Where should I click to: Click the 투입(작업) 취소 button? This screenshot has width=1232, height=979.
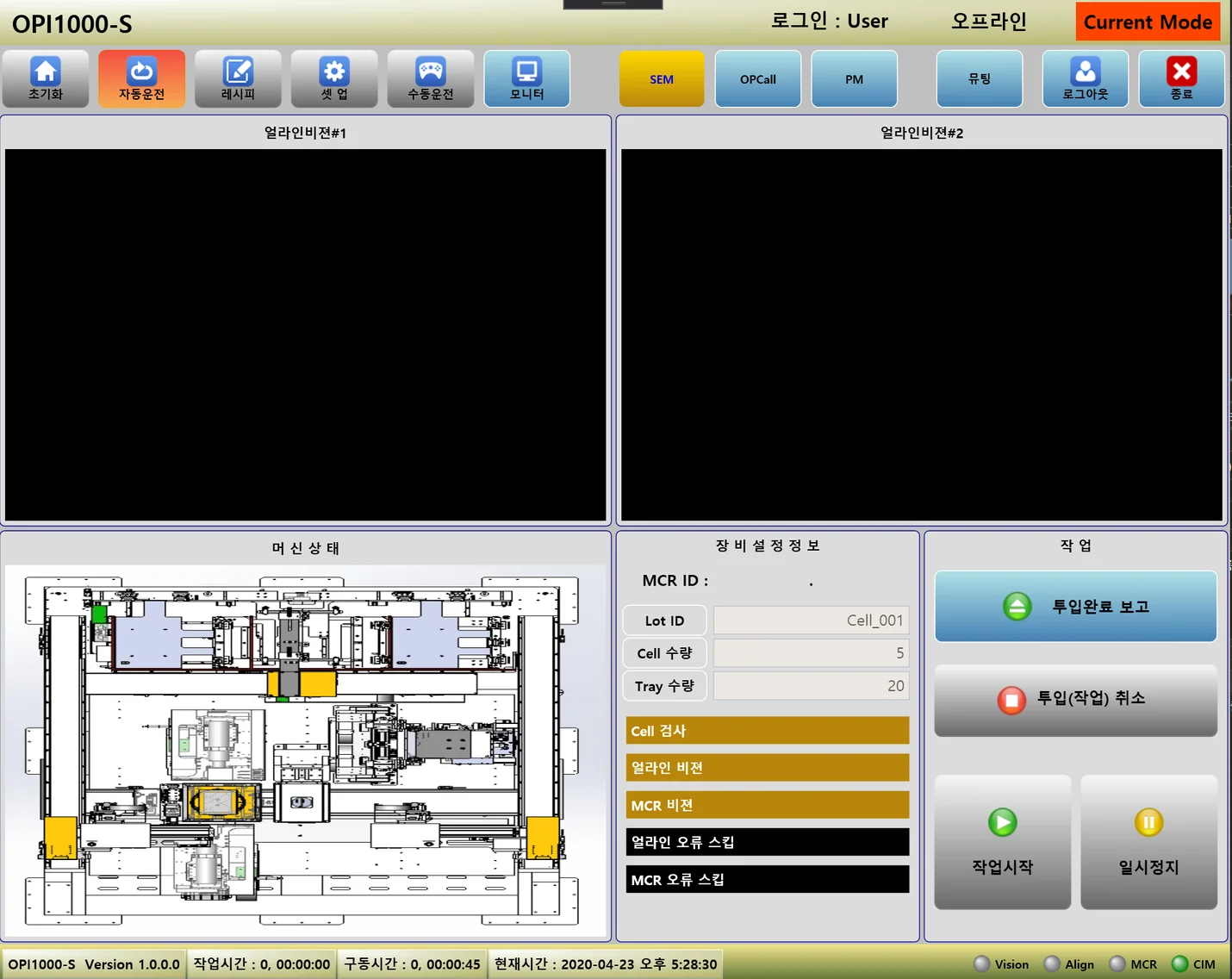[1076, 699]
